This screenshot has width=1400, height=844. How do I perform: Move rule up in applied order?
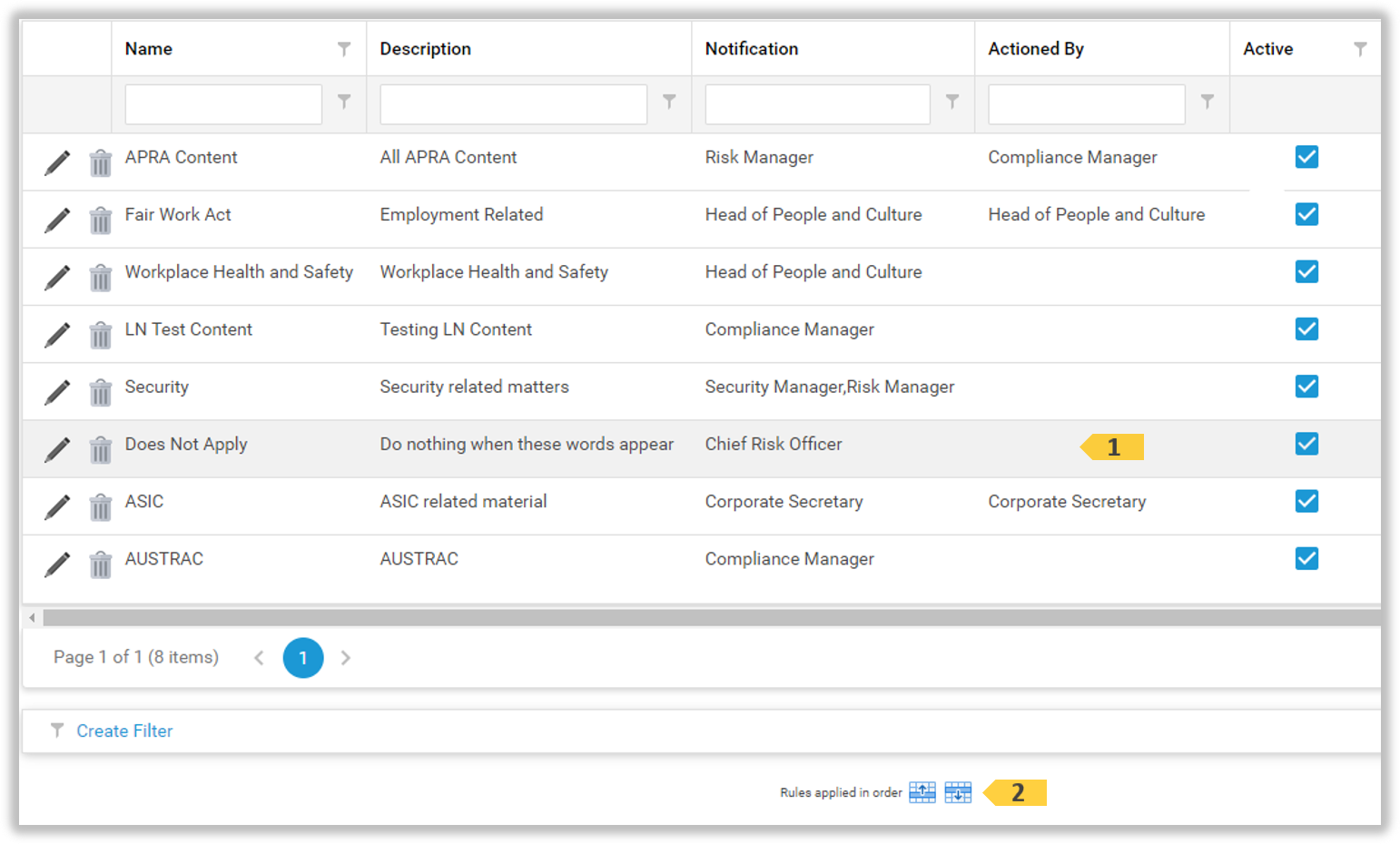922,792
